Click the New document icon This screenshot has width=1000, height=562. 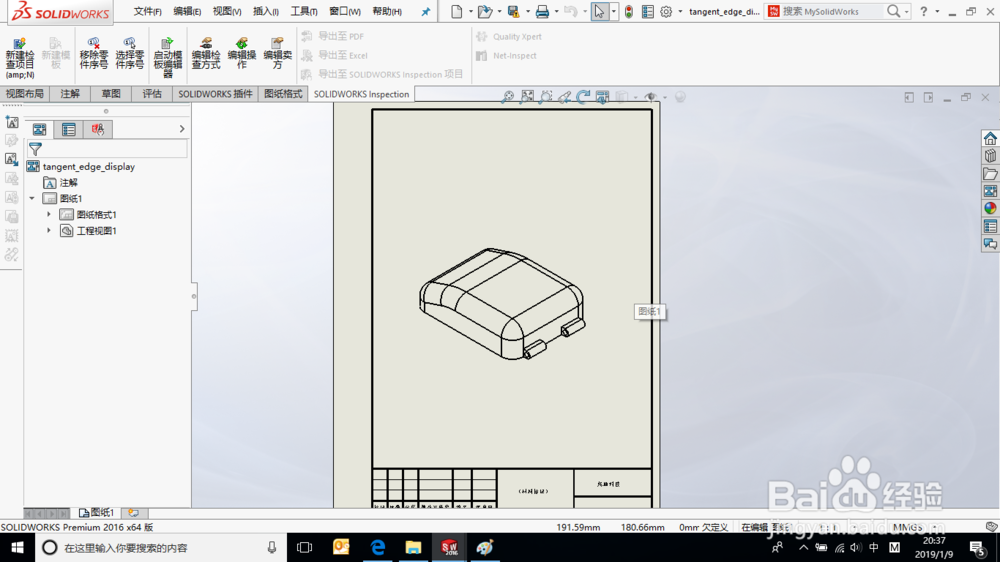[x=457, y=11]
